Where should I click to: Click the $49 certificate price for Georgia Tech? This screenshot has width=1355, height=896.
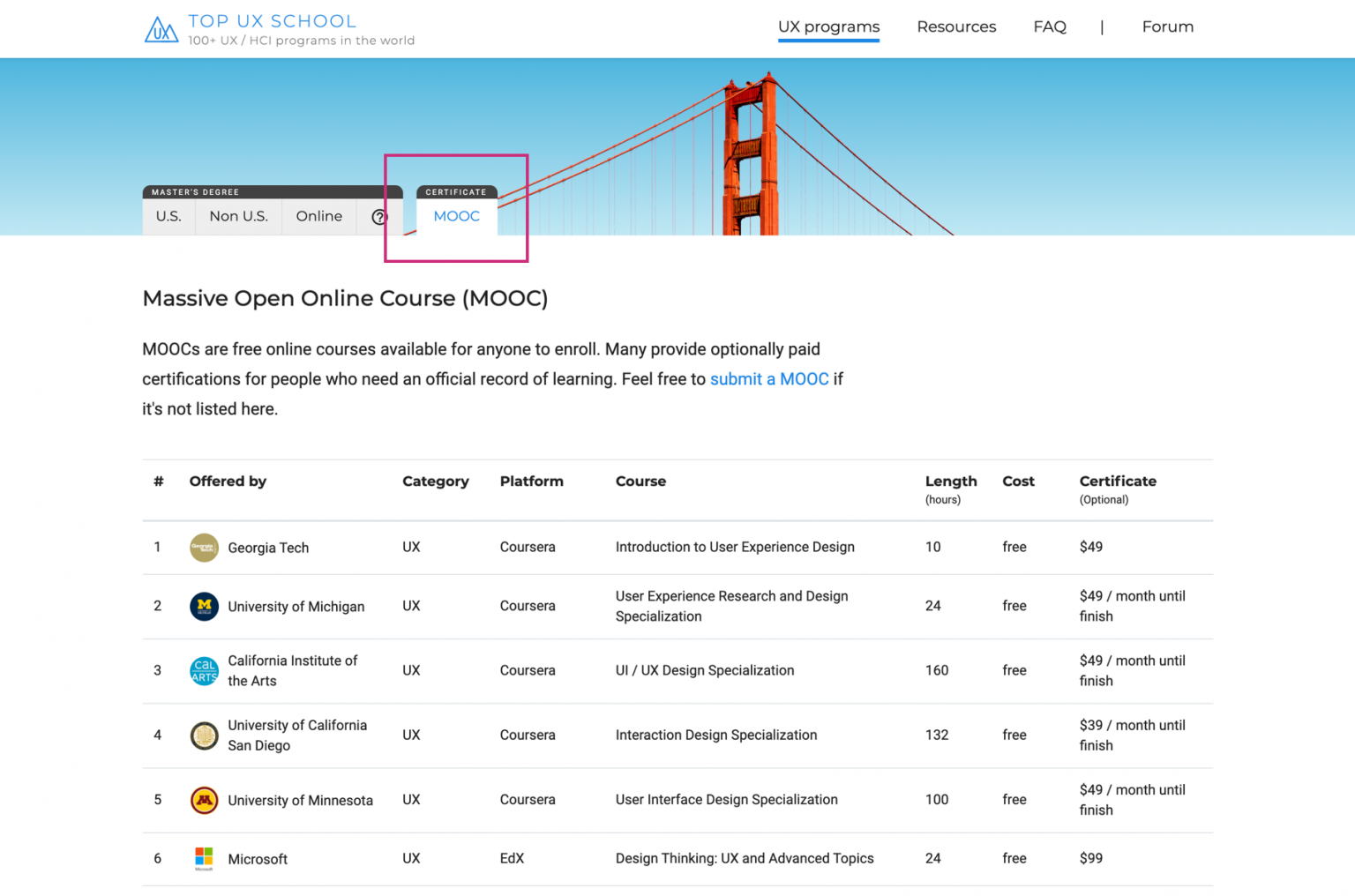pyautogui.click(x=1091, y=547)
